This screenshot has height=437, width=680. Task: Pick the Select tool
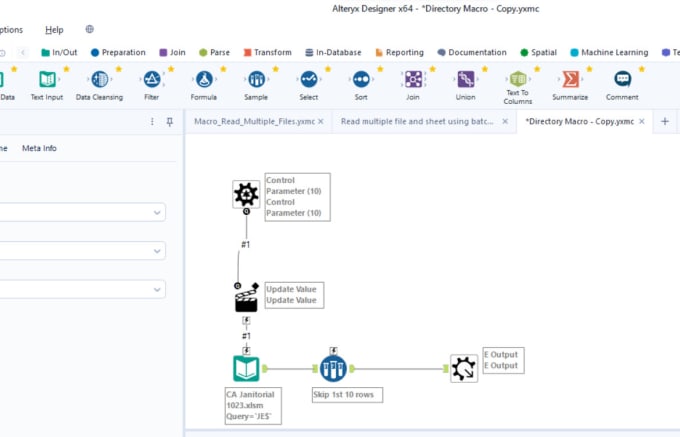(x=309, y=80)
